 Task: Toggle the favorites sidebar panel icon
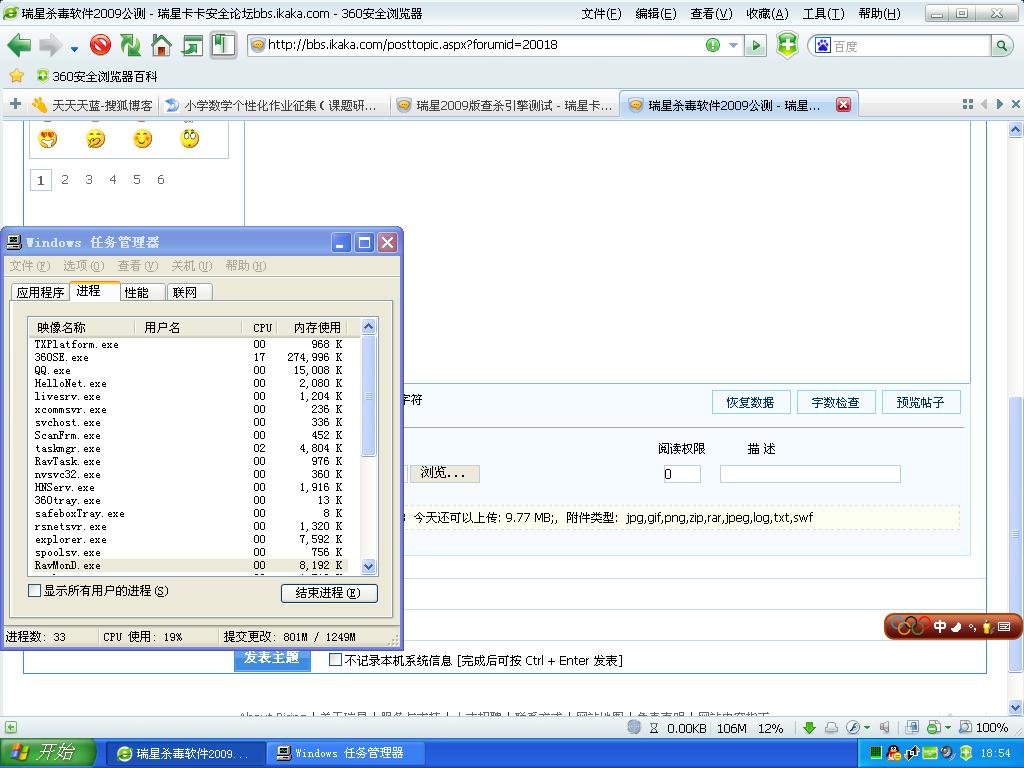[x=223, y=46]
